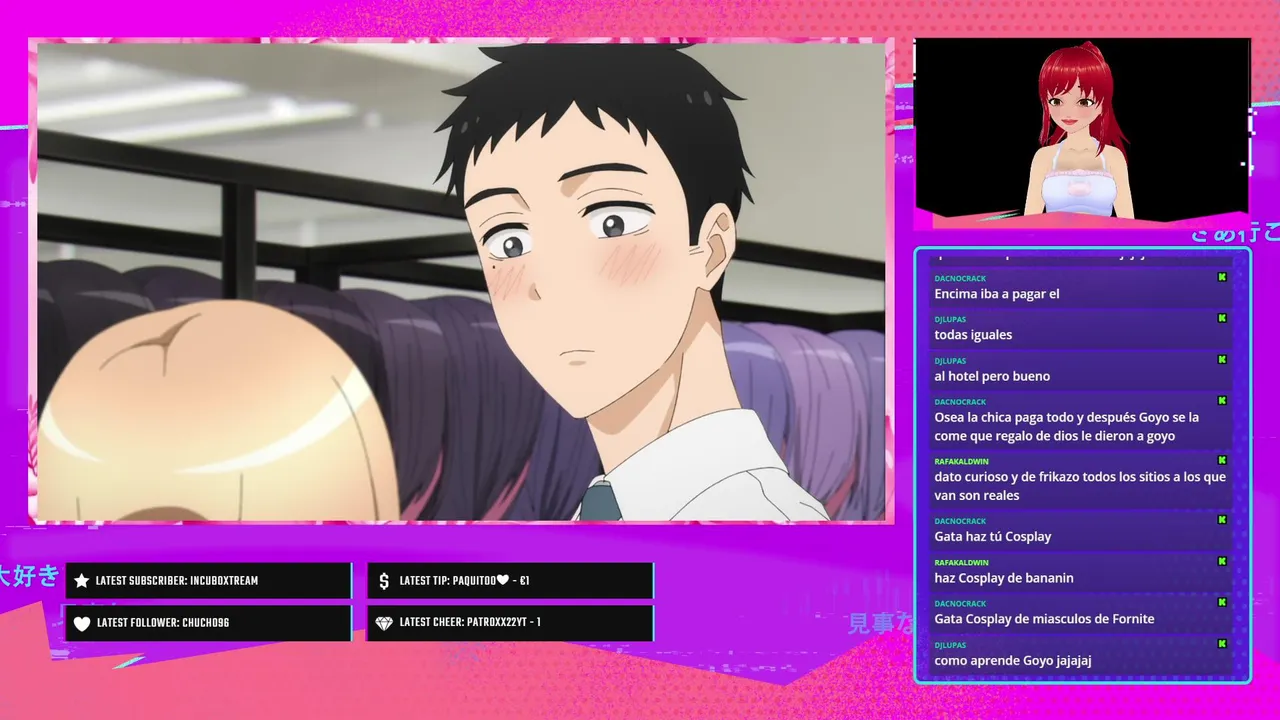Click the chat message 'todas iguales'
This screenshot has height=720, width=1280.
[x=973, y=335]
